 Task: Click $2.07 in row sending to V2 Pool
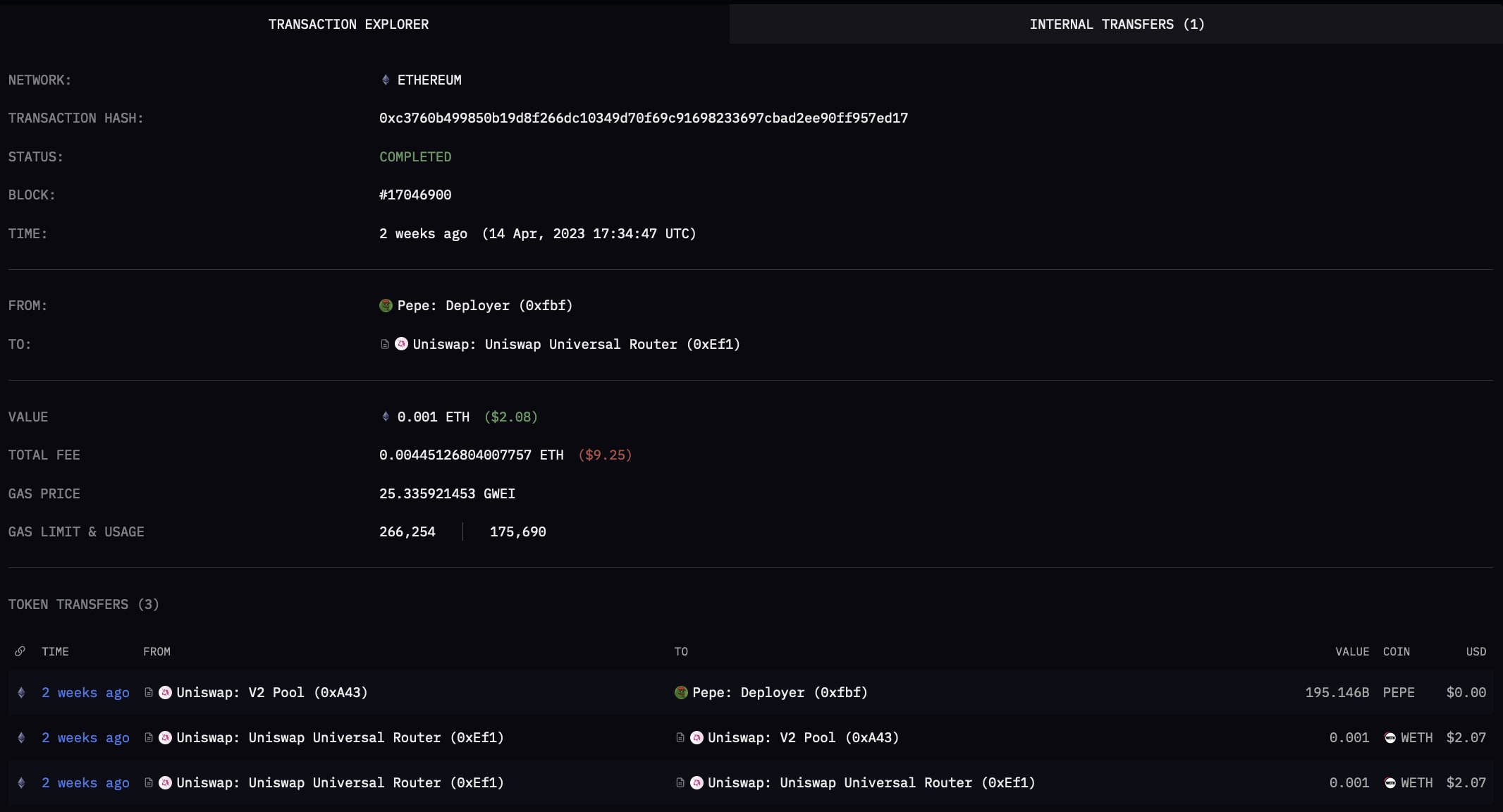coord(1466,737)
